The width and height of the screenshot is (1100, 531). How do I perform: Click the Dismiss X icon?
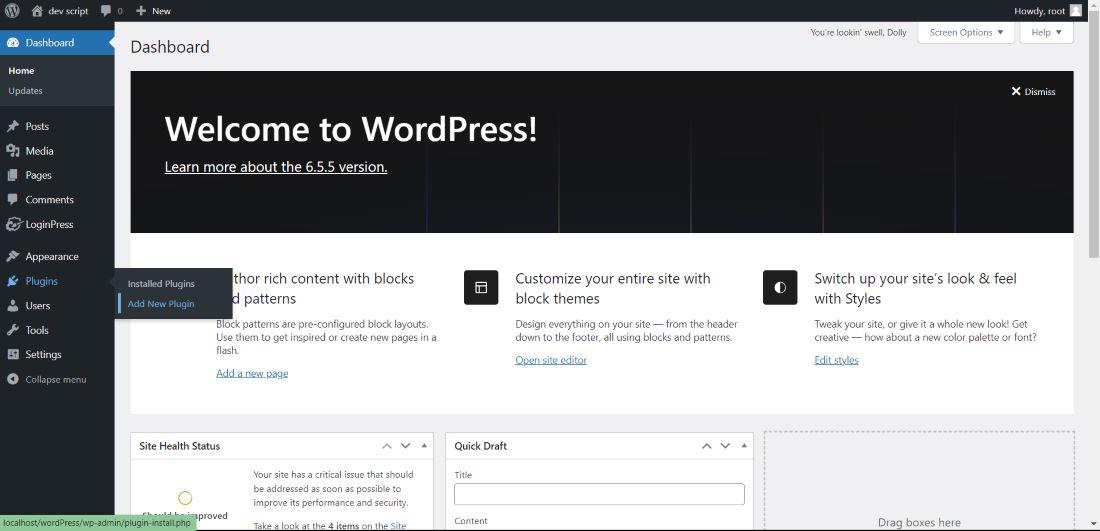pos(1016,91)
